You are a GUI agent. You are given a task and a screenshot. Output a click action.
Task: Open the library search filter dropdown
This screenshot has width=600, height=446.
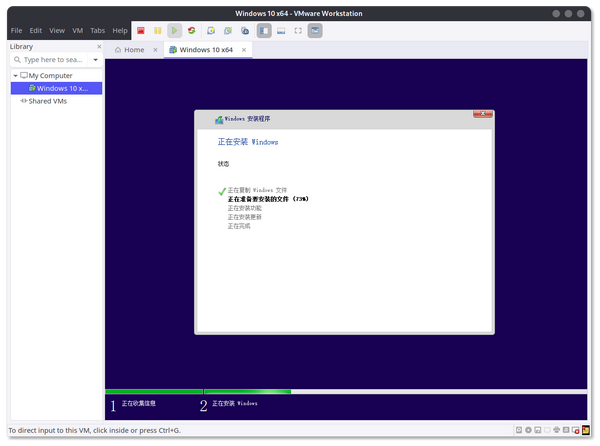click(96, 60)
